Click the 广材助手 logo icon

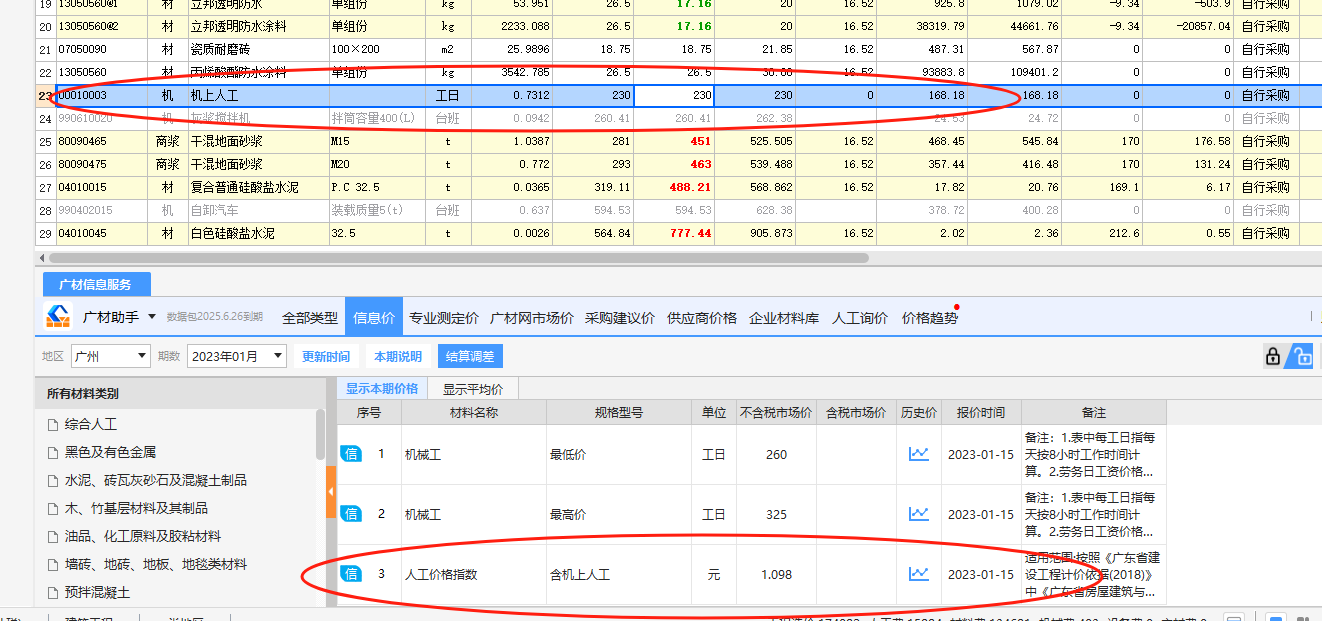(x=59, y=317)
